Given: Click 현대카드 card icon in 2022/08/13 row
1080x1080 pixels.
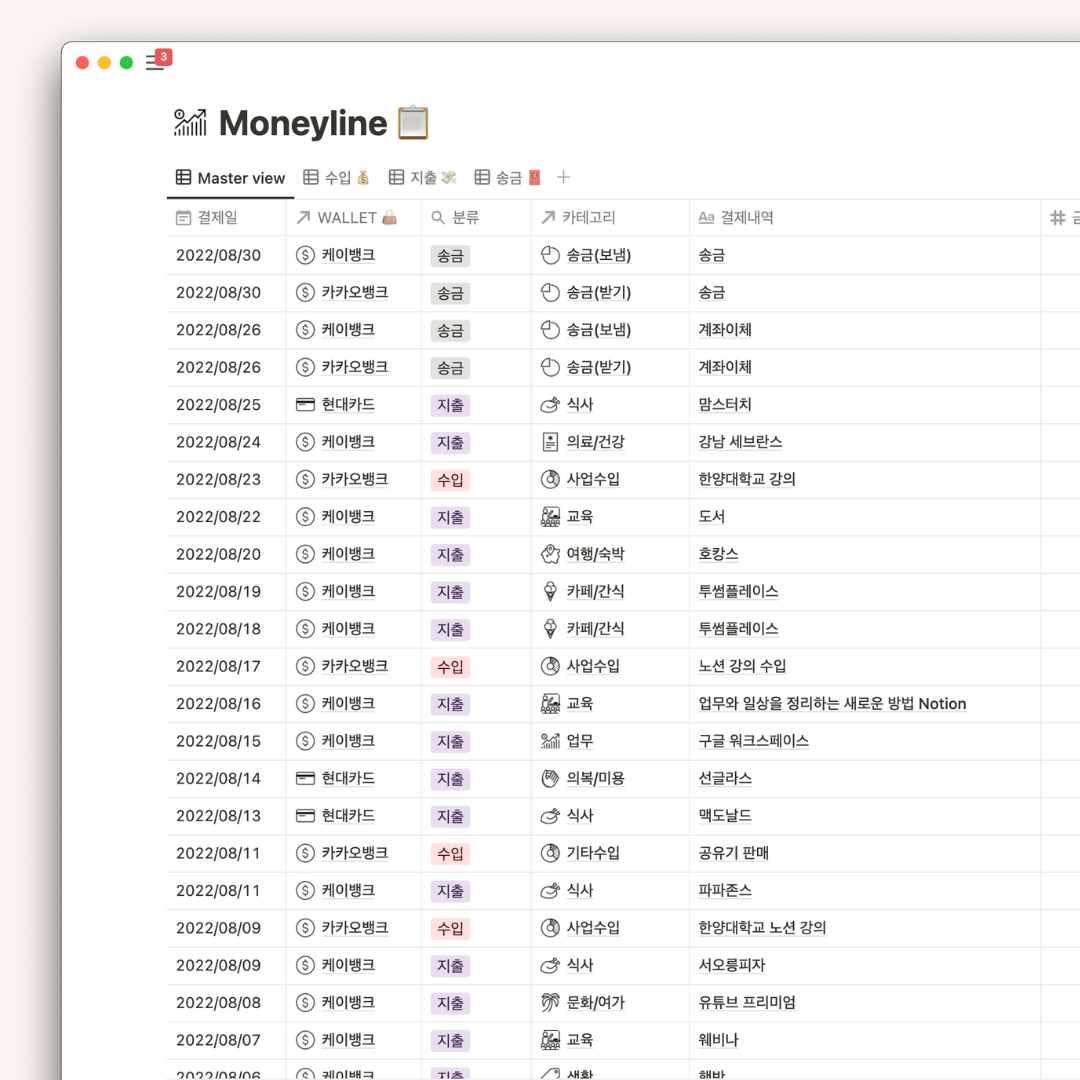Looking at the screenshot, I should tap(305, 816).
